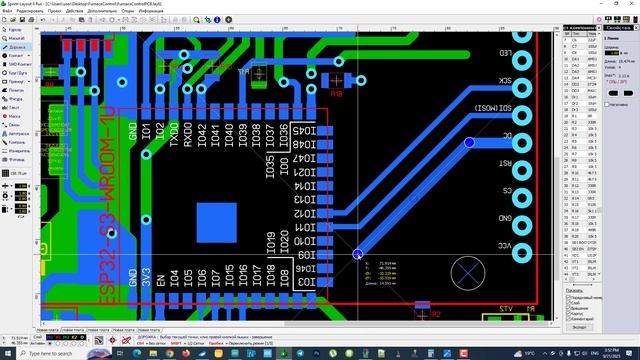Open the Файл menu
The width and height of the screenshot is (640, 360).
click(x=7, y=11)
